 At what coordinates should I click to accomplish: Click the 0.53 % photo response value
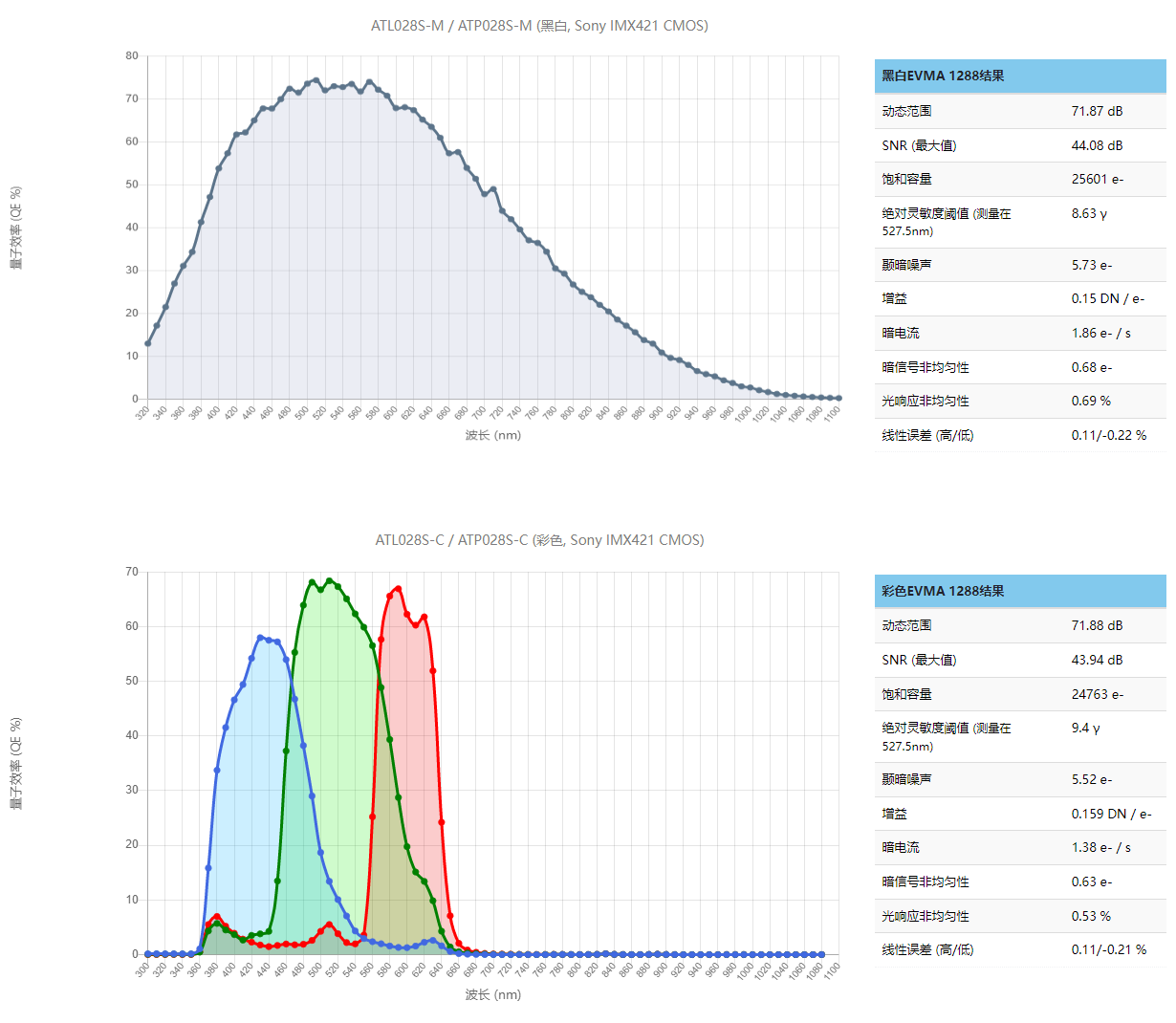click(x=1091, y=916)
